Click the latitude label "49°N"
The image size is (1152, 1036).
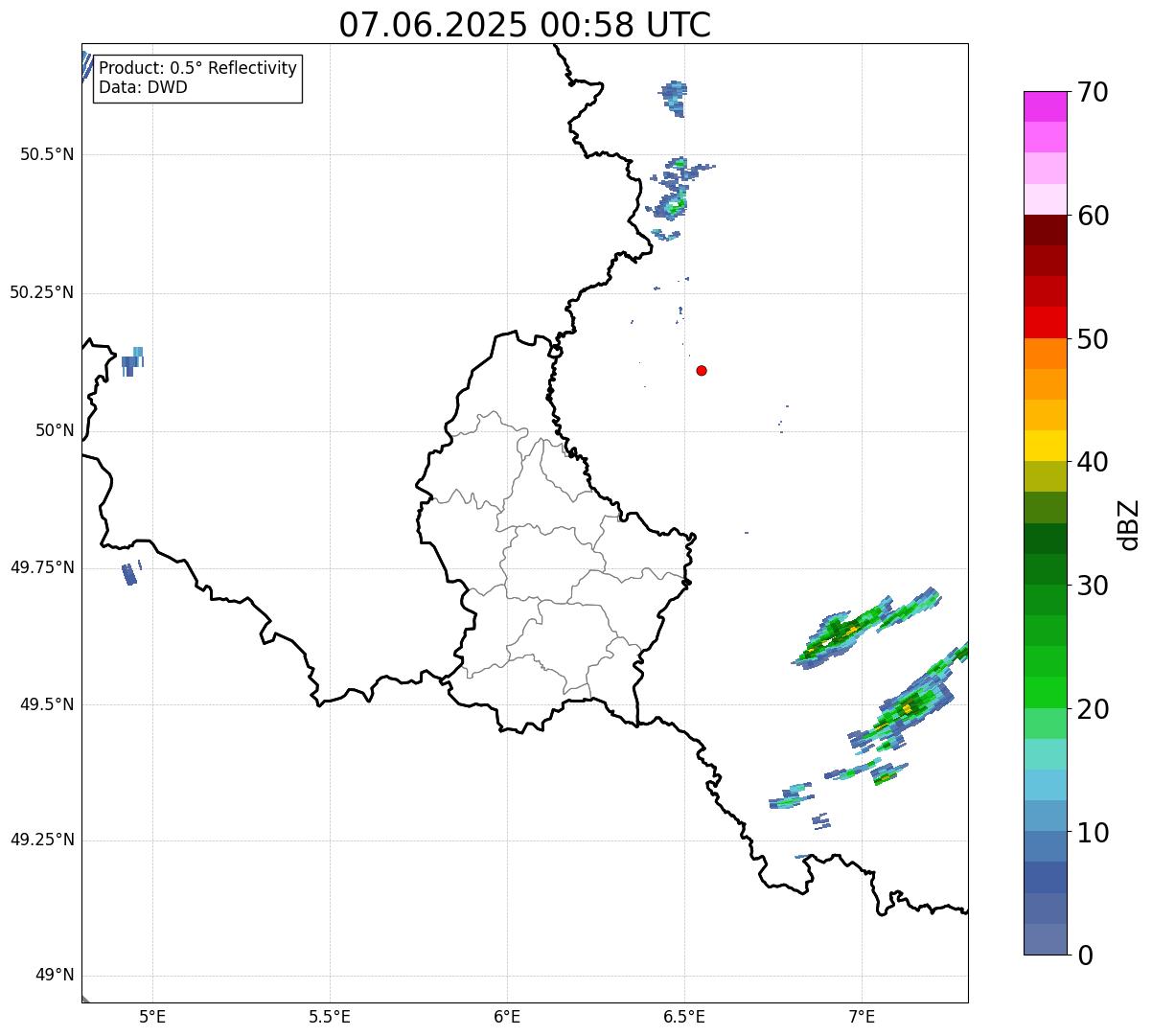(x=55, y=976)
